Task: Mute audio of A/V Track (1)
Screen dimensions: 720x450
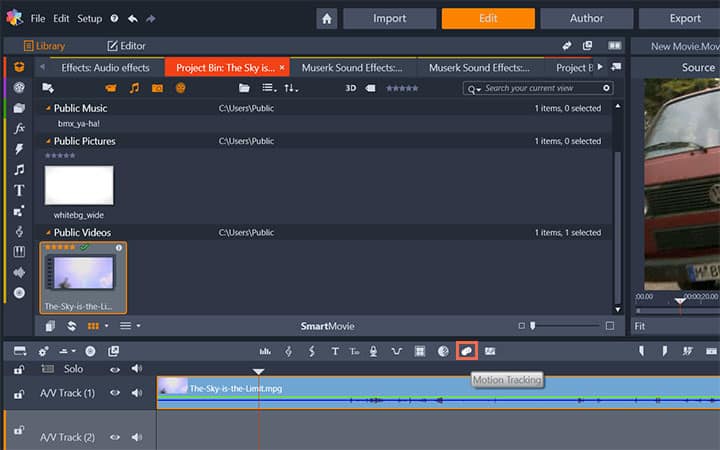Action: point(137,393)
